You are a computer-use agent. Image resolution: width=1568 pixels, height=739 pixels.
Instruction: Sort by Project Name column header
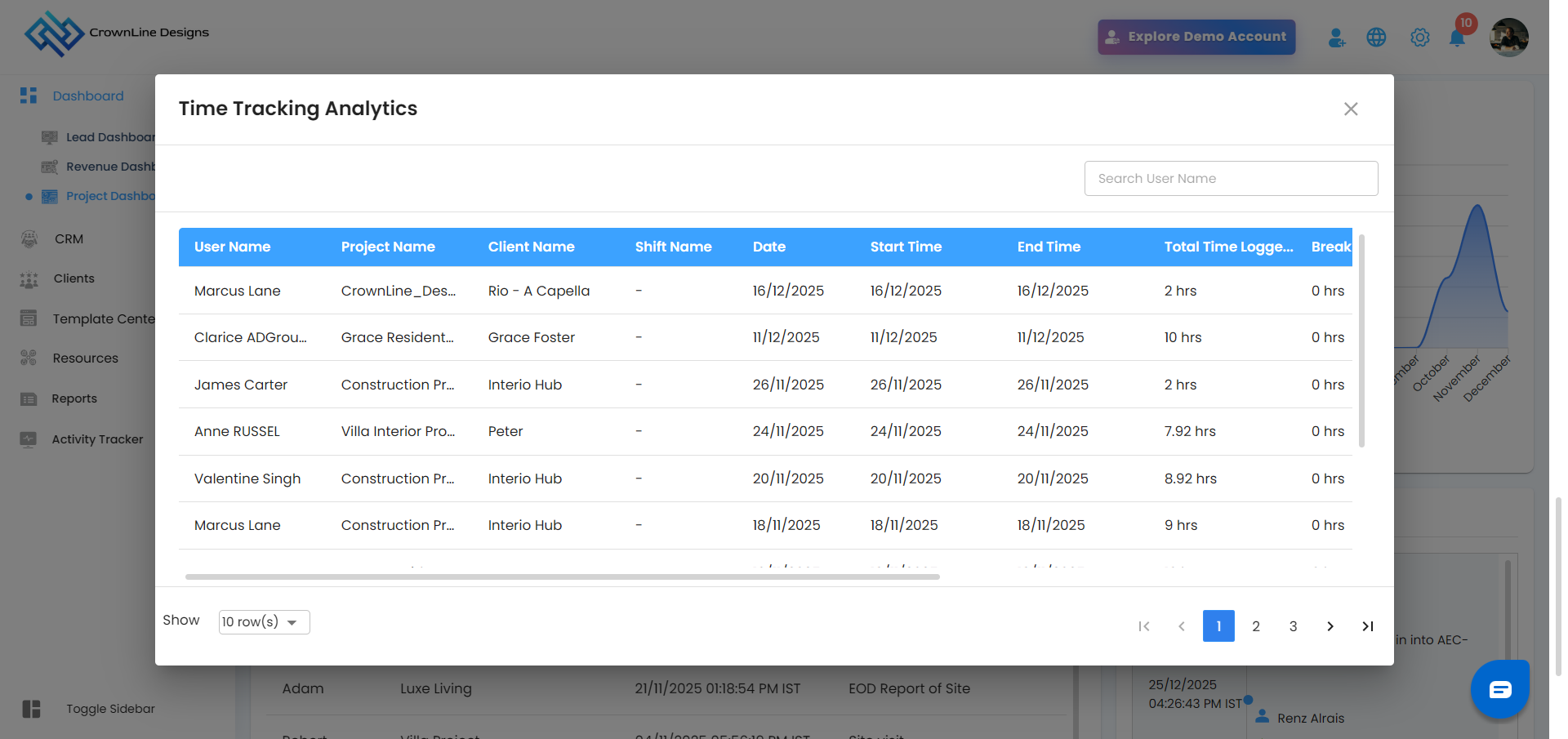(x=388, y=247)
